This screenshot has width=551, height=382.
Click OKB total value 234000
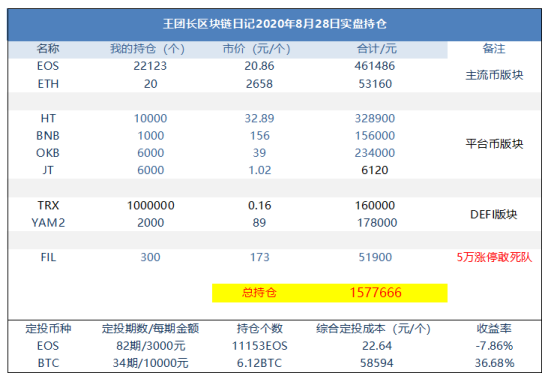[x=375, y=153]
